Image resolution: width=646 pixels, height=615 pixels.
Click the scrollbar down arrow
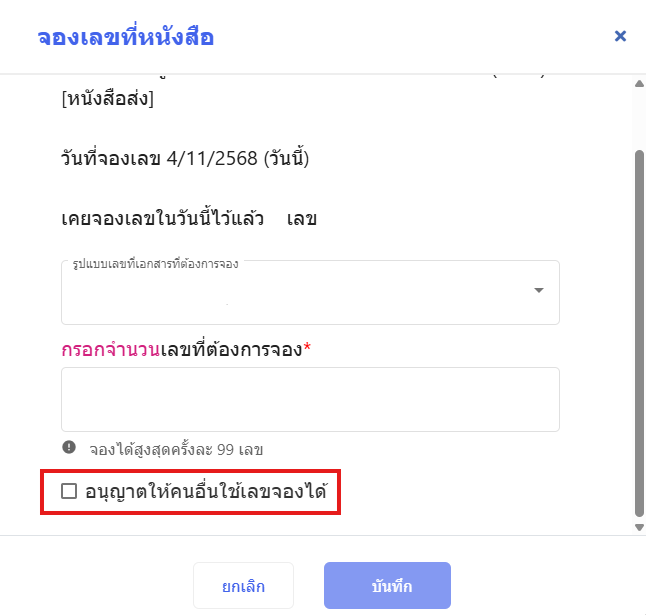tap(639, 527)
